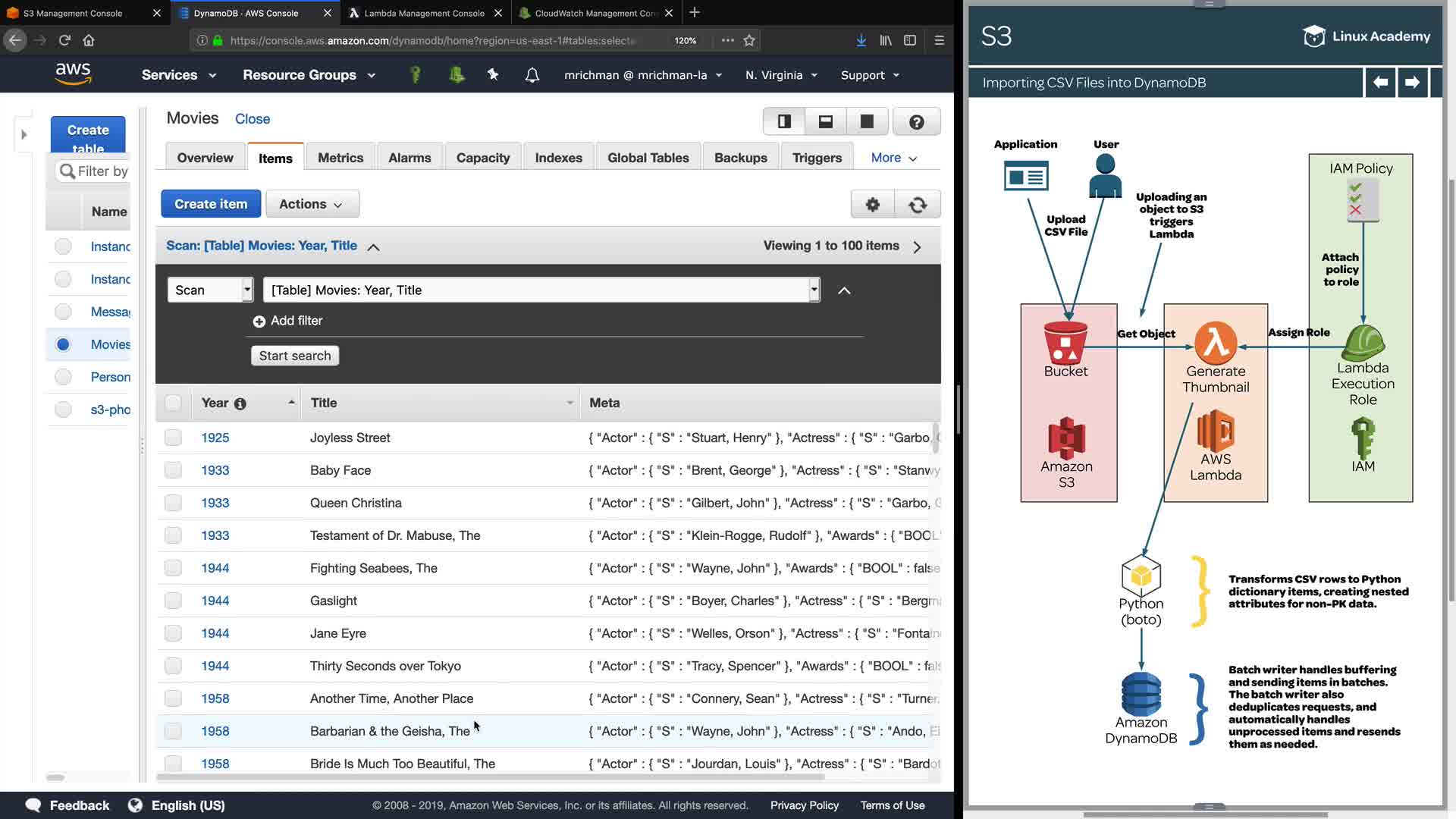Switch to side-by-side split panel layout
Image resolution: width=1456 pixels, height=819 pixels.
point(784,121)
